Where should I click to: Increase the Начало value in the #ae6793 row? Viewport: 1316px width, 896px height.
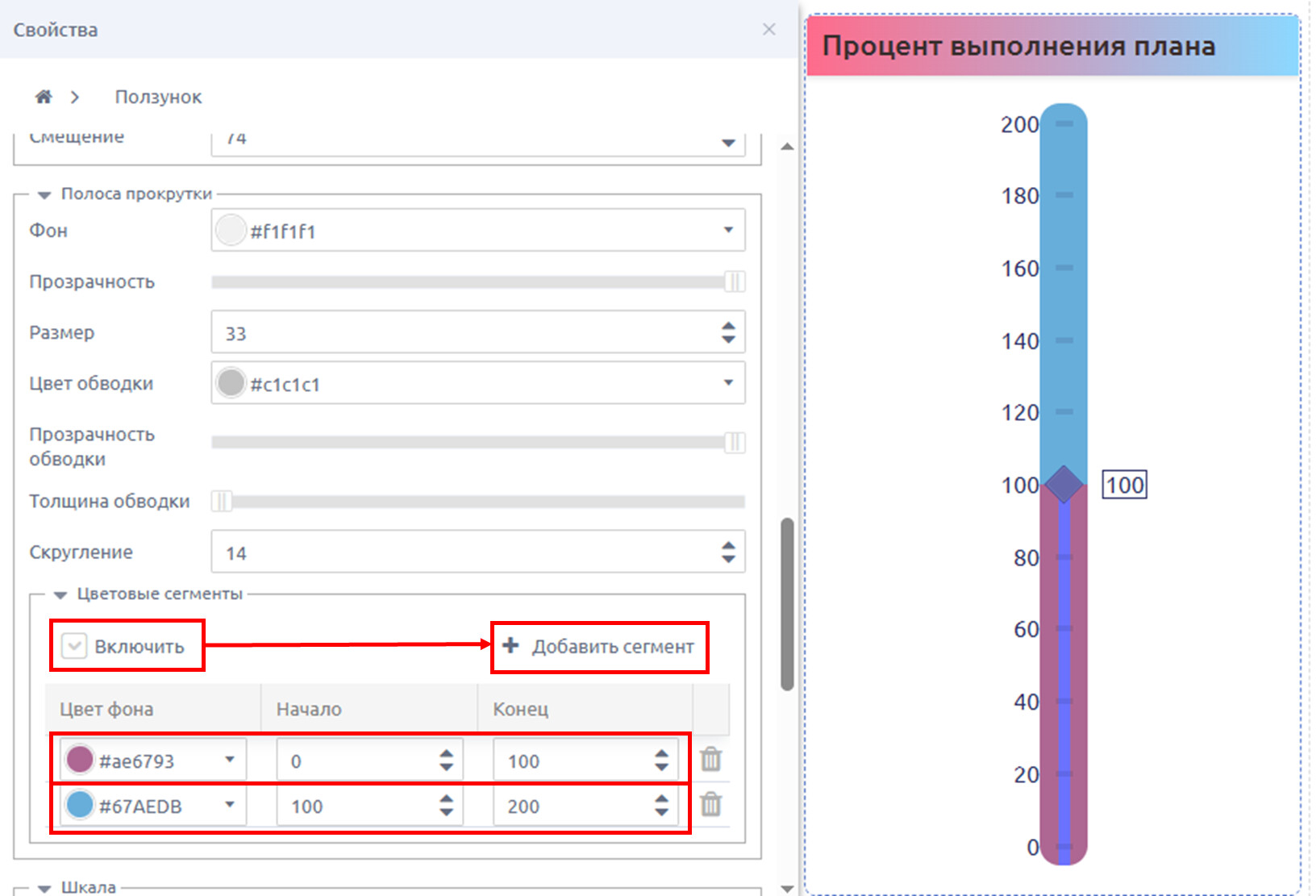pyautogui.click(x=447, y=754)
